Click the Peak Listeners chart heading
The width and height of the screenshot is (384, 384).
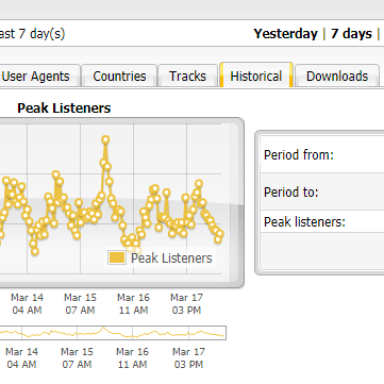(64, 108)
